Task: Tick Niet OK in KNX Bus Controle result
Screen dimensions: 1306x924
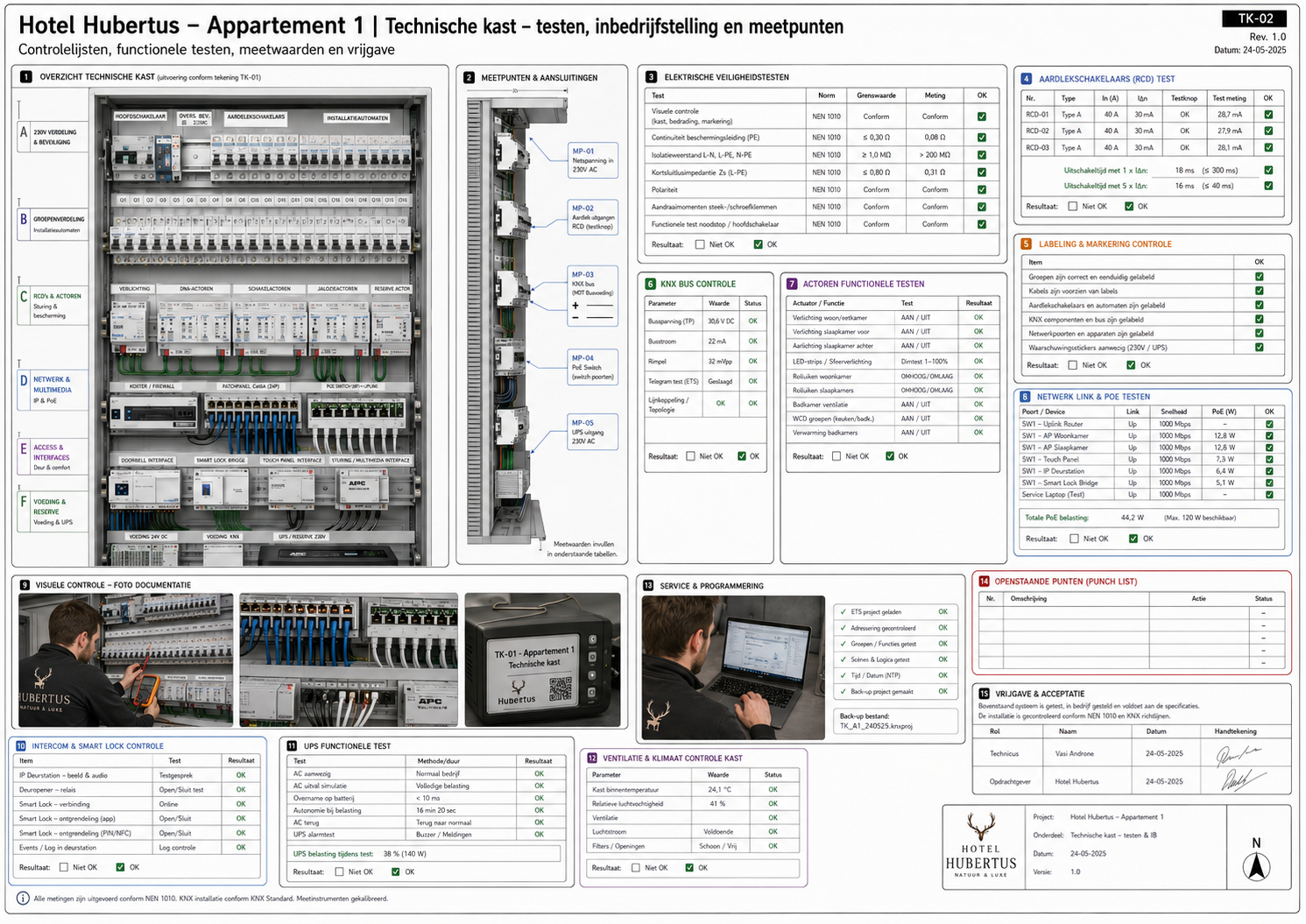Action: click(690, 456)
